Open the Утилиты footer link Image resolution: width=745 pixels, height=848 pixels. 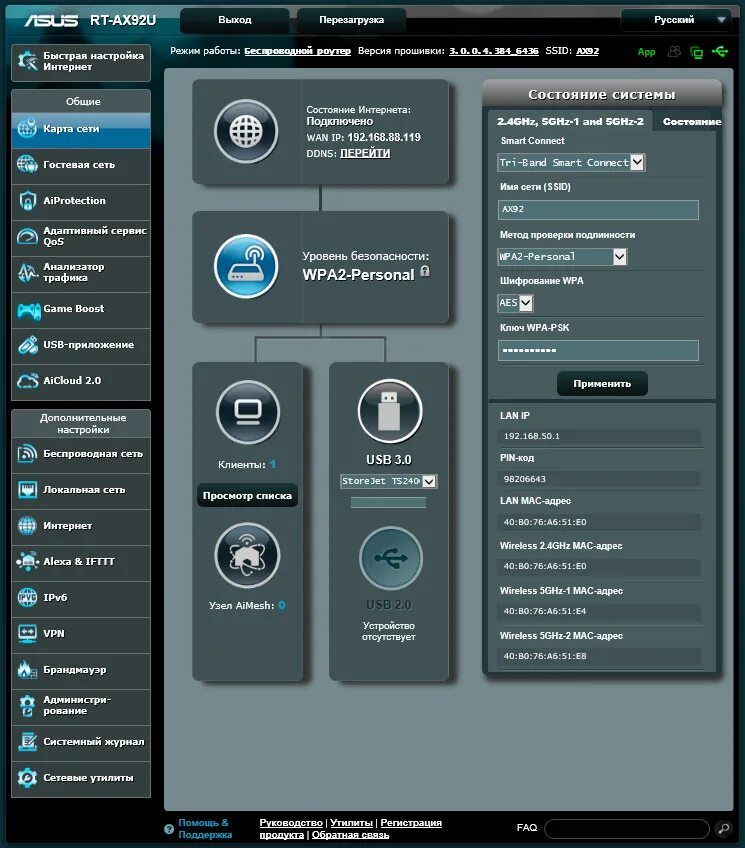point(351,823)
